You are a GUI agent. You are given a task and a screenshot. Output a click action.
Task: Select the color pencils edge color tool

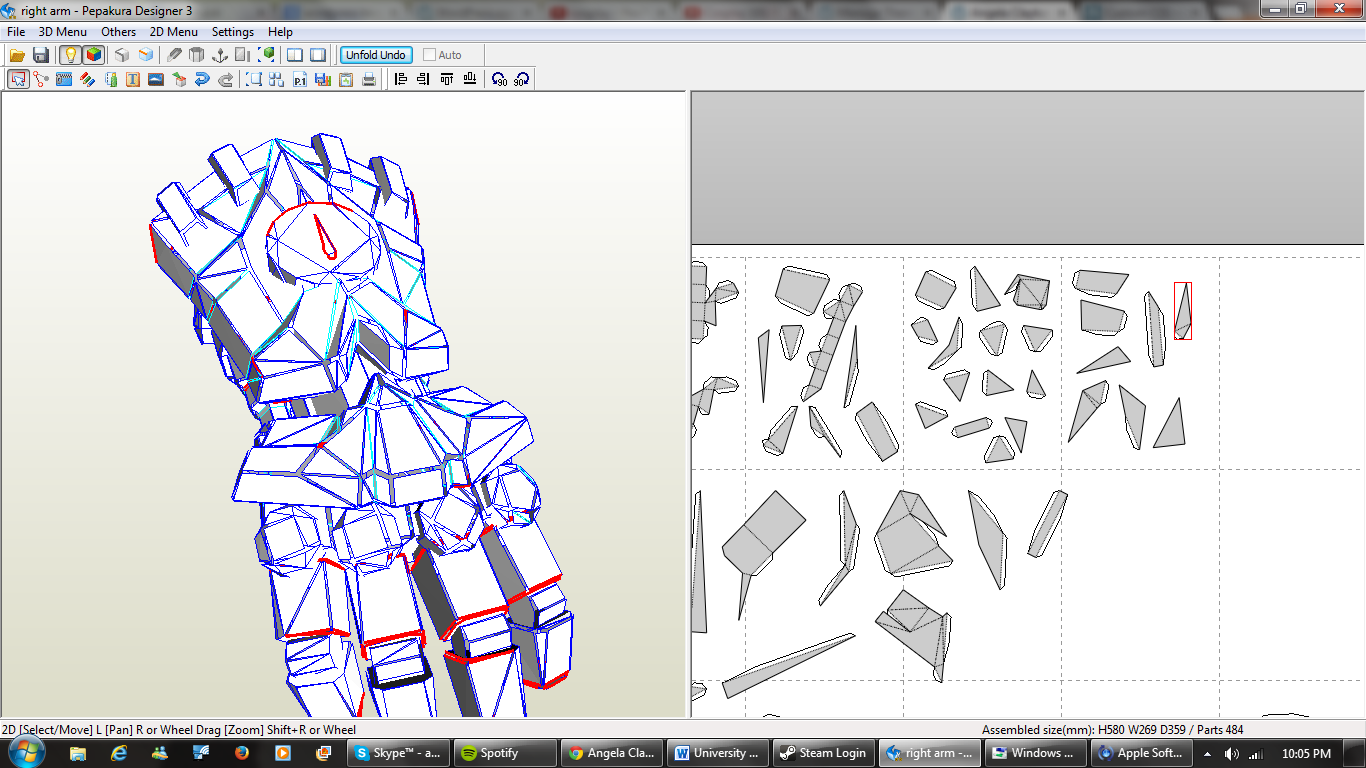point(87,80)
